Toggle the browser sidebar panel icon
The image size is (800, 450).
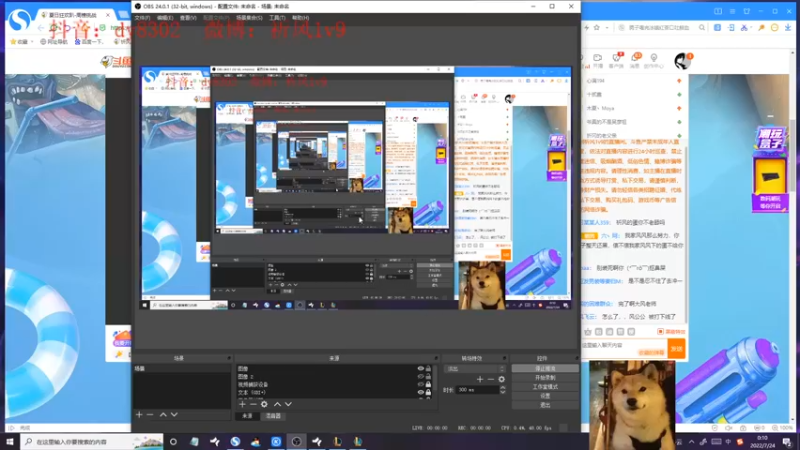718,11
